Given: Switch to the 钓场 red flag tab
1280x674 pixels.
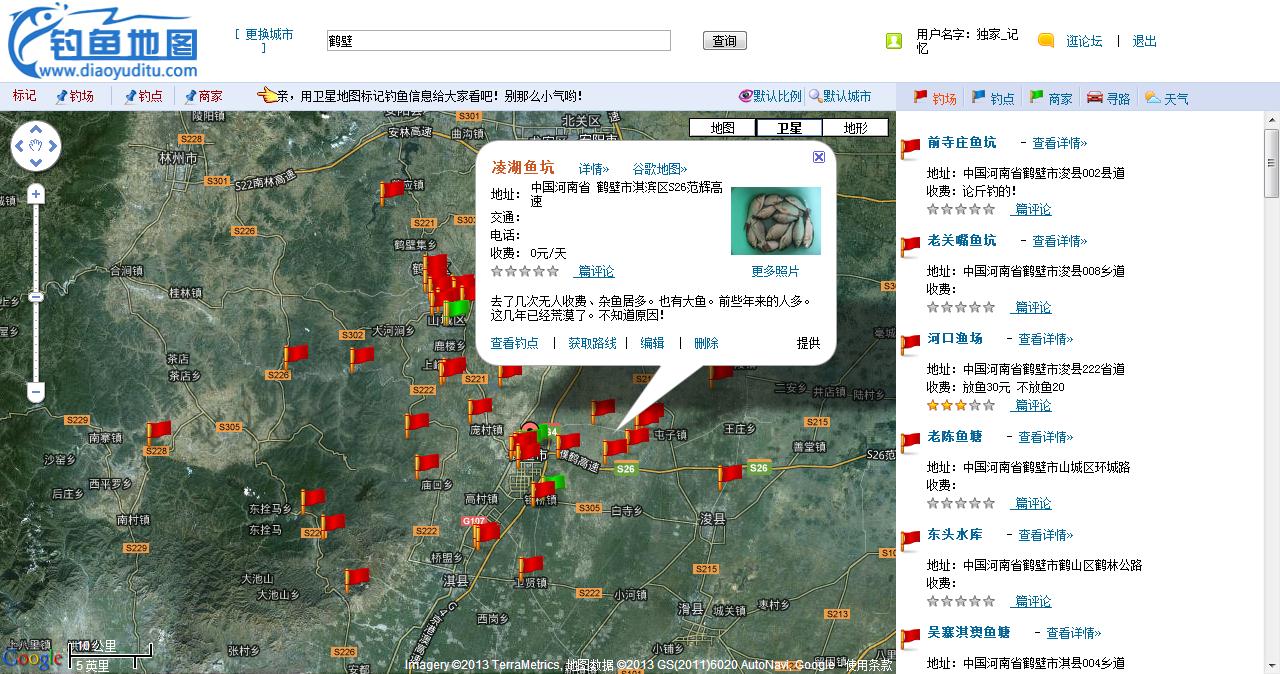Looking at the screenshot, I should pyautogui.click(x=935, y=98).
